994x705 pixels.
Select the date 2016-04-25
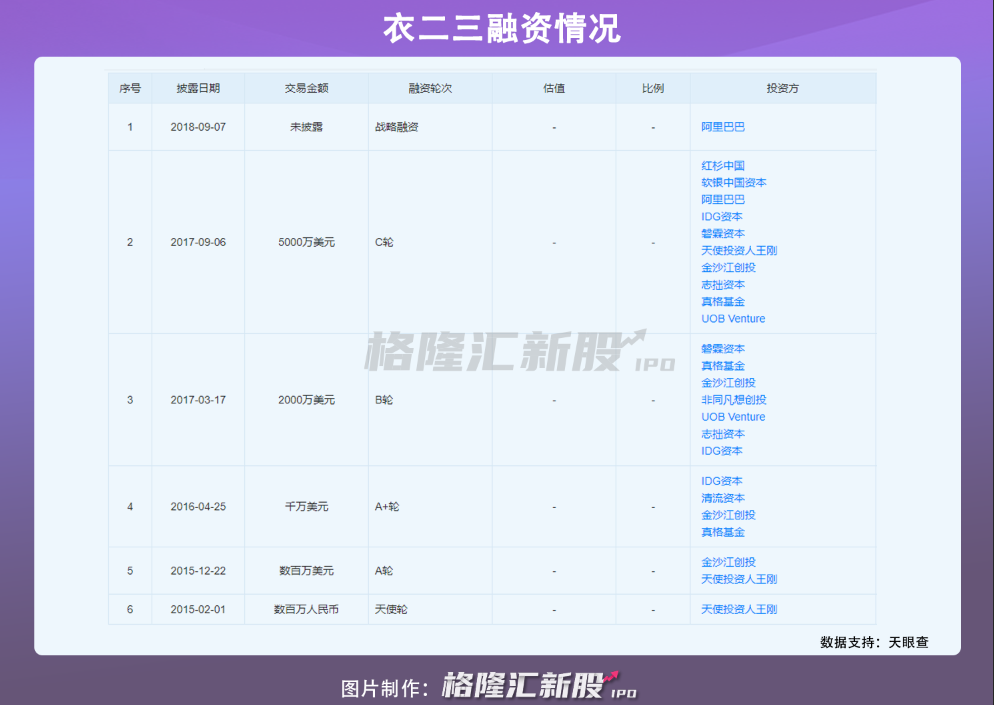198,507
